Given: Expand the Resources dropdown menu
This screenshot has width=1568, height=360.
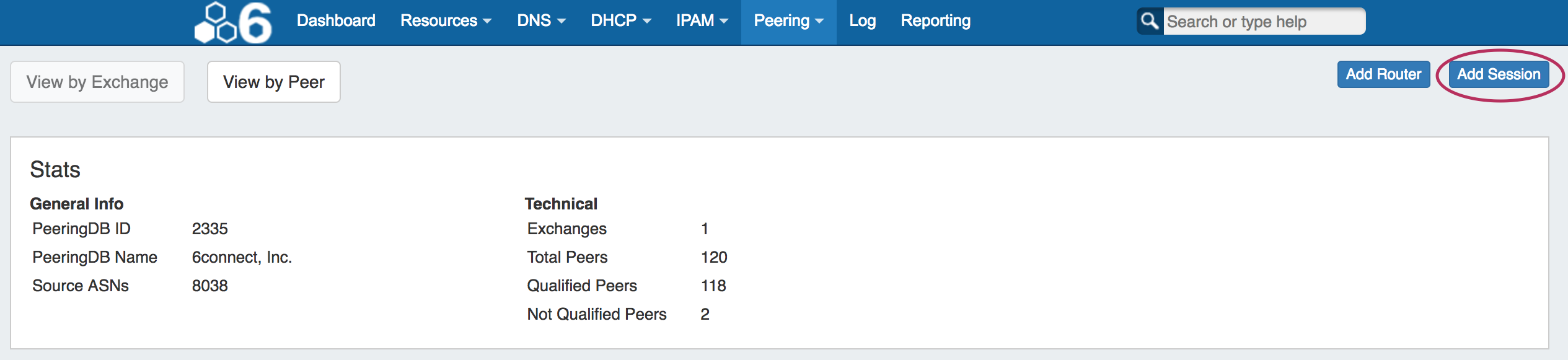Looking at the screenshot, I should tap(446, 21).
